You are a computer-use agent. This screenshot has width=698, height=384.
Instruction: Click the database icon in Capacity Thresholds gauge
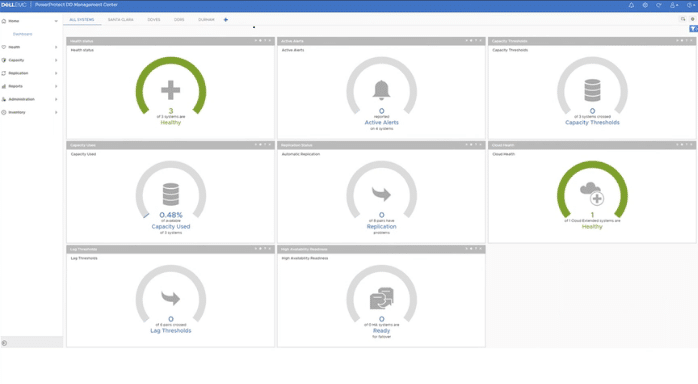pos(592,90)
